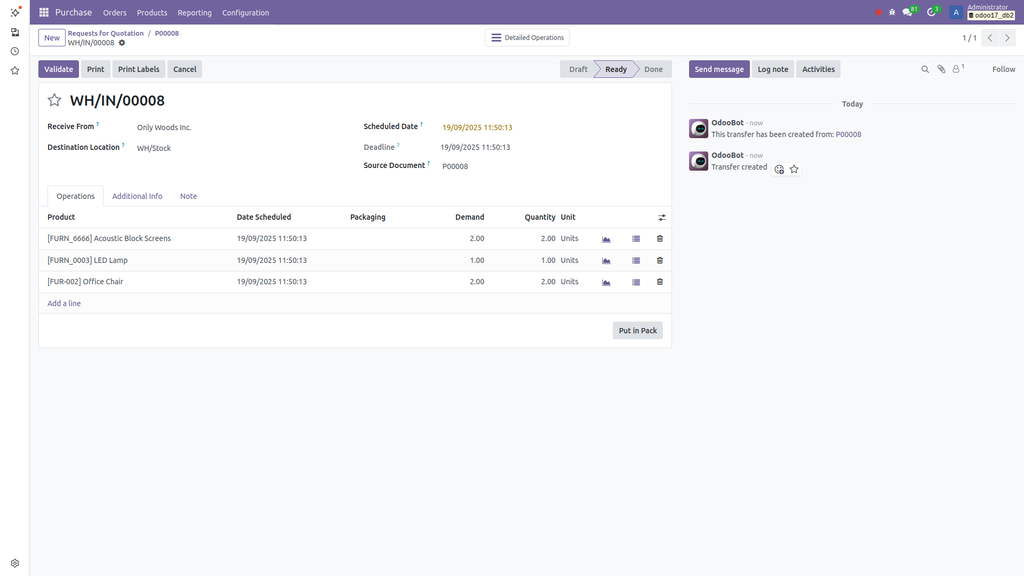Click the Put in Pack button
The height and width of the screenshot is (576, 1024).
[x=637, y=330]
